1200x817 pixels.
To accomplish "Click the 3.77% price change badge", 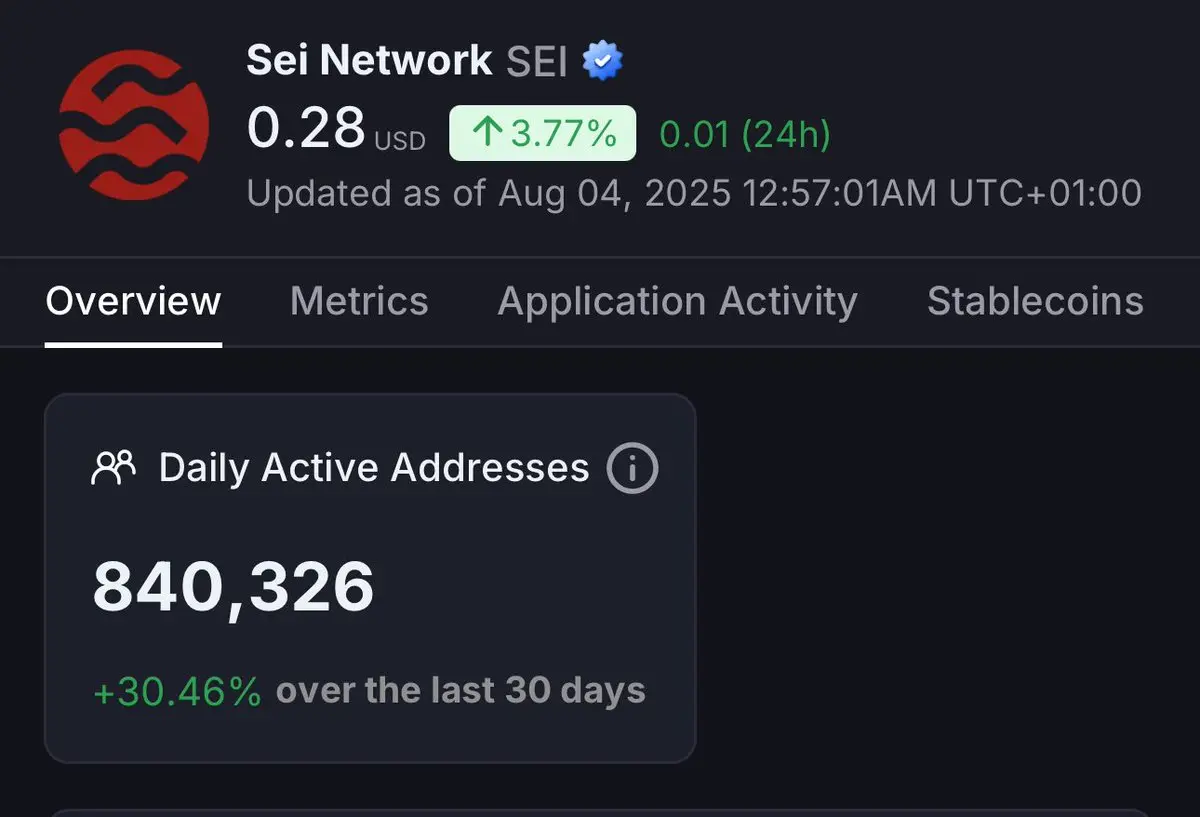I will tap(543, 133).
